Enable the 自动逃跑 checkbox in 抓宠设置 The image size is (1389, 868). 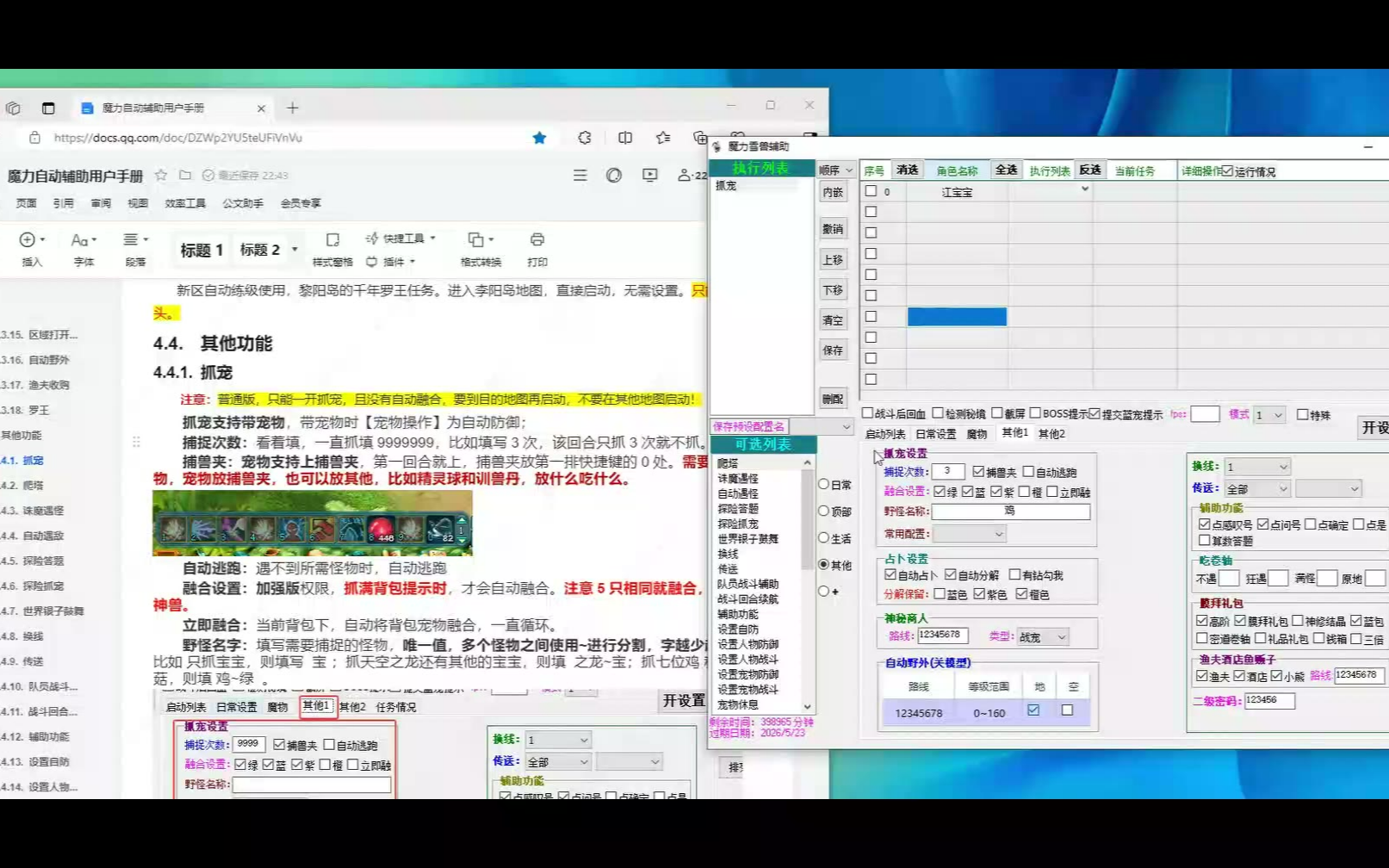(x=1028, y=472)
